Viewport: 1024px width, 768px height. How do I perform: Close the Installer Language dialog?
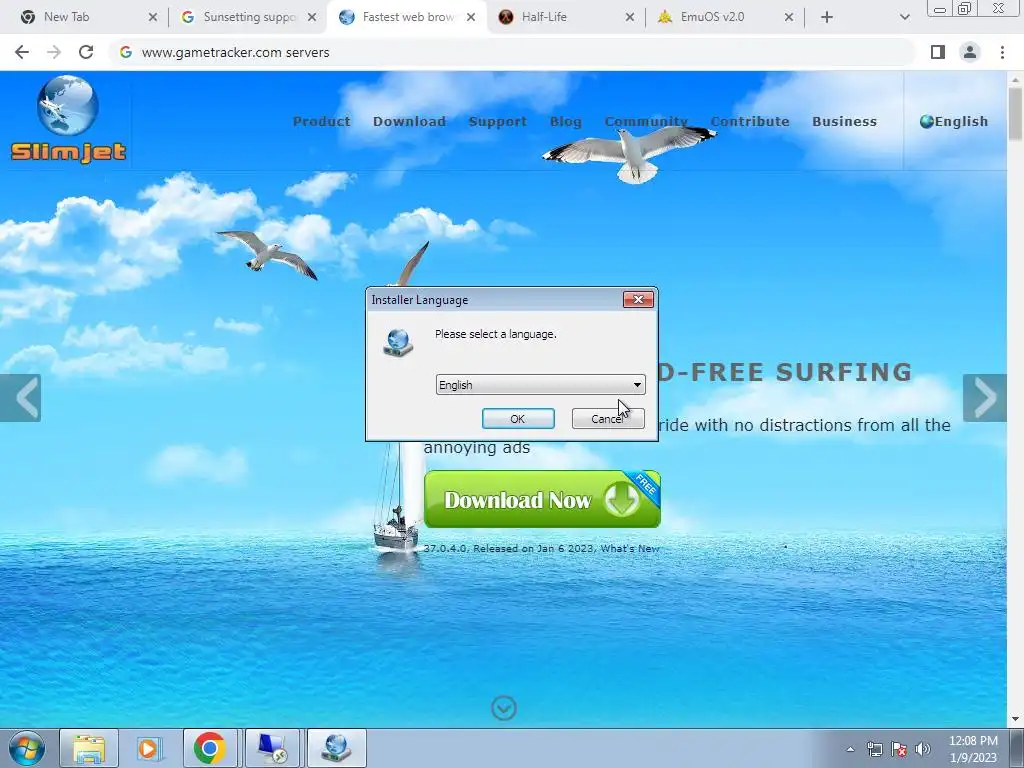[x=638, y=299]
